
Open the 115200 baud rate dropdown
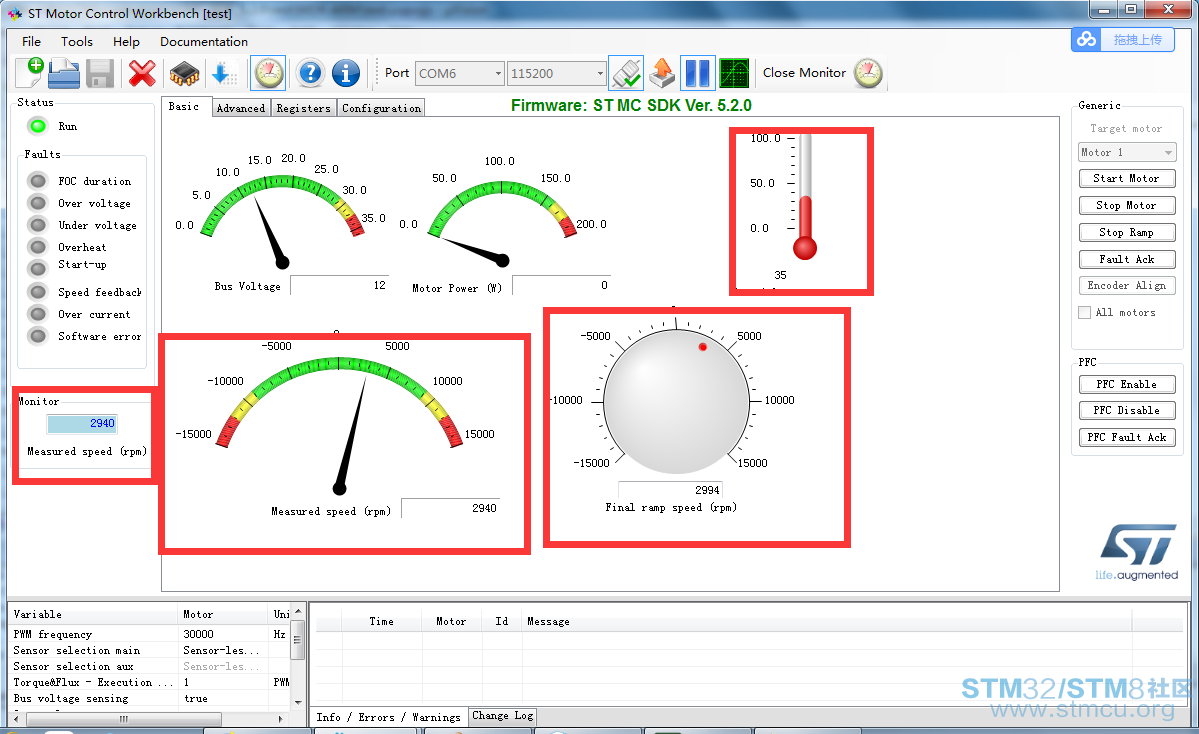[600, 73]
